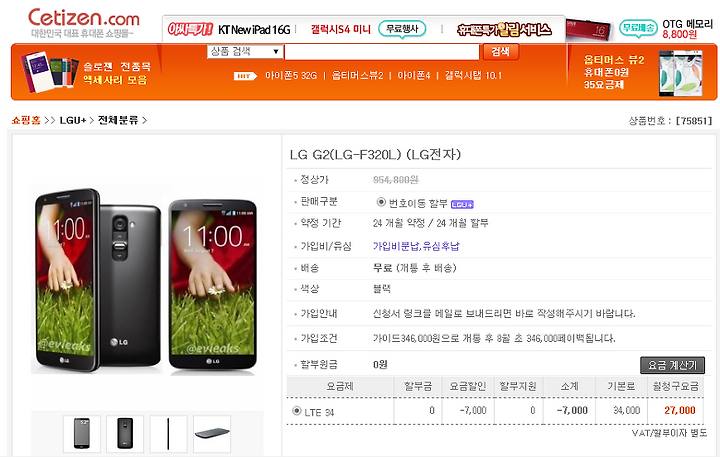
Task: Click the orange 검색 search button
Action: point(501,51)
